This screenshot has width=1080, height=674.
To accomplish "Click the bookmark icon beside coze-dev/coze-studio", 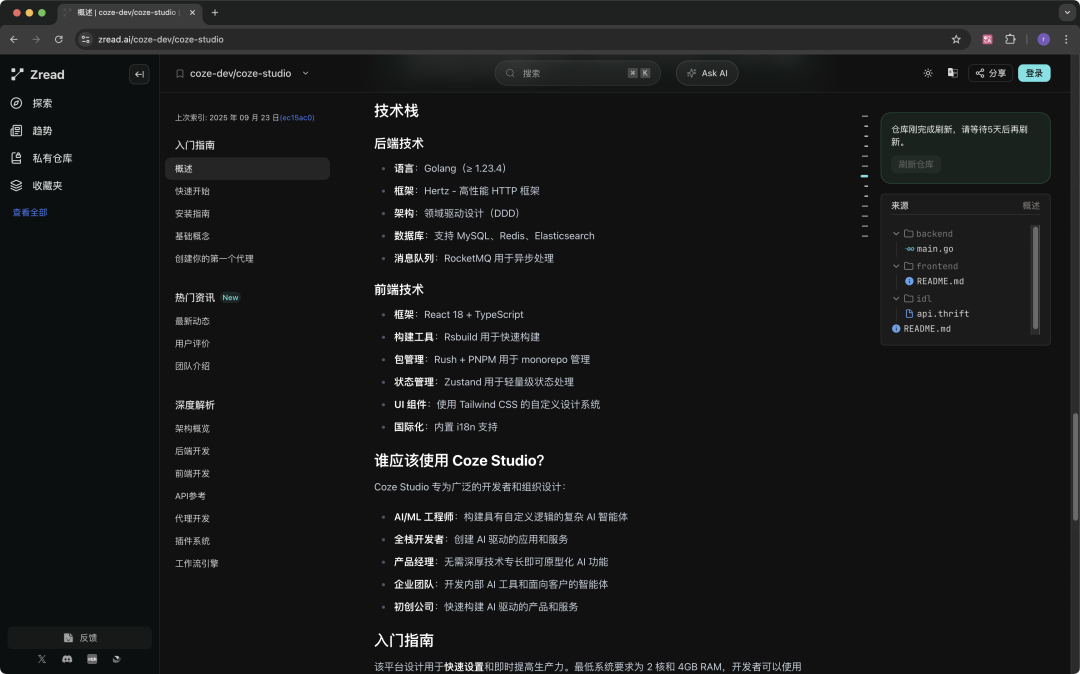I will pyautogui.click(x=180, y=74).
